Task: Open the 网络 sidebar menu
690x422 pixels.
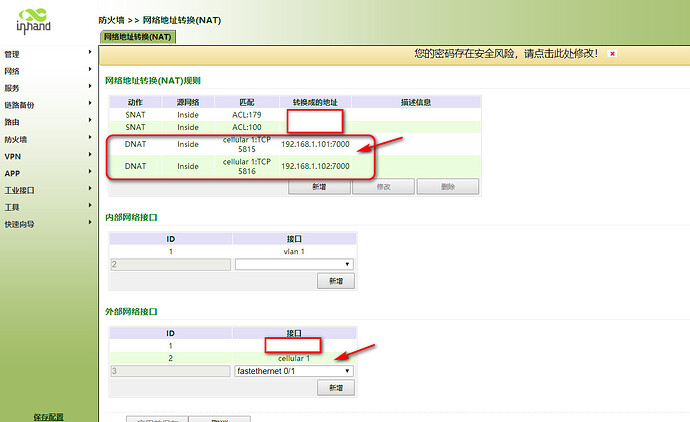Action: (x=12, y=72)
